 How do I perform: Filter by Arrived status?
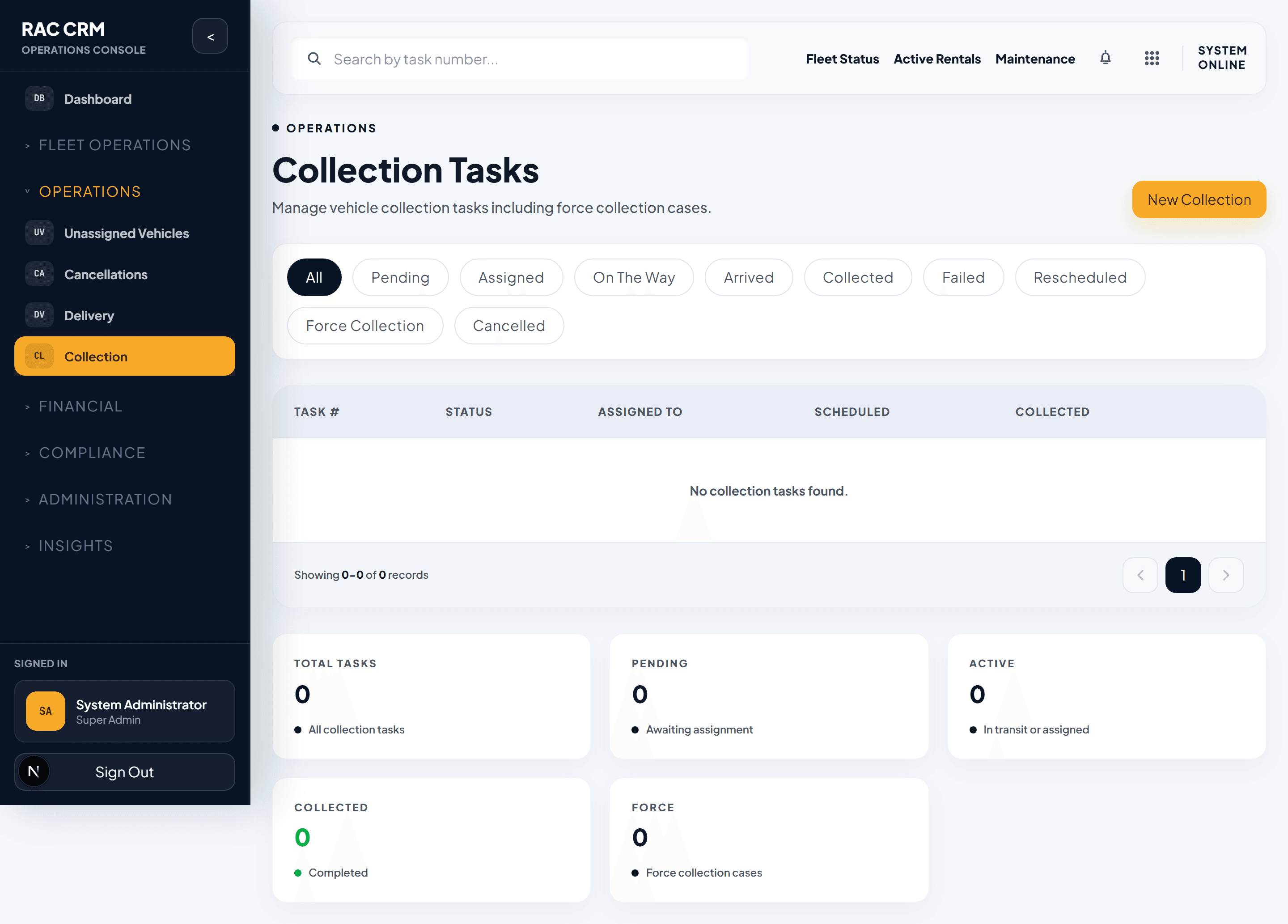tap(749, 277)
